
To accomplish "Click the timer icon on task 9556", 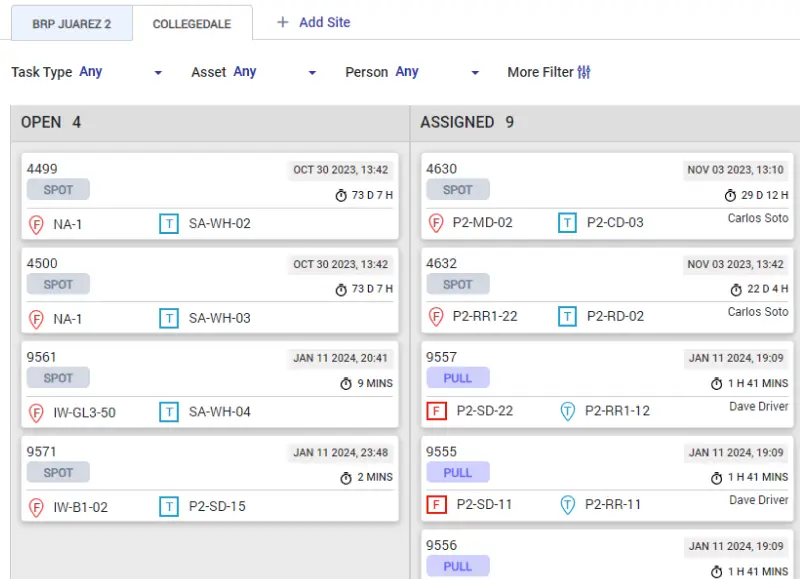I will (716, 571).
